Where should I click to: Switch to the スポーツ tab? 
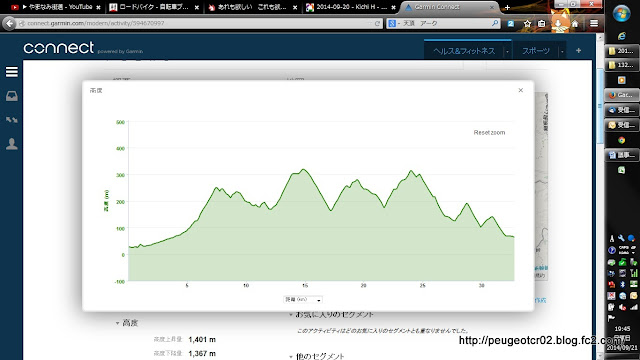[x=536, y=51]
